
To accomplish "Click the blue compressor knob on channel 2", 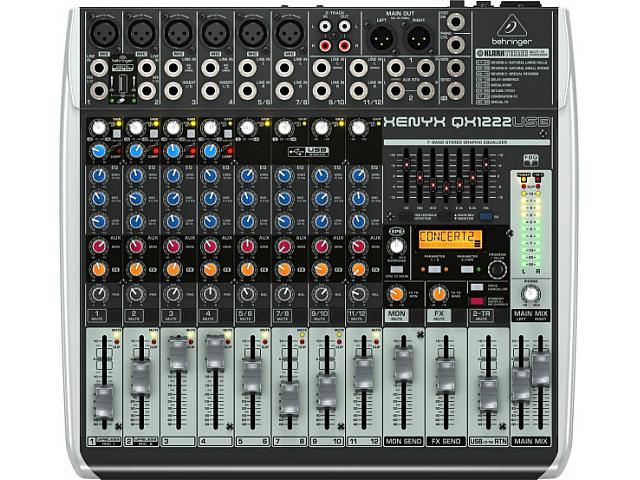I will [136, 150].
